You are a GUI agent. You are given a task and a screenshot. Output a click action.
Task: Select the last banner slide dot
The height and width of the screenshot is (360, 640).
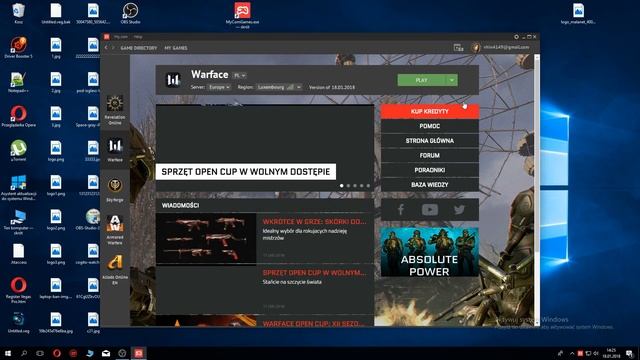(x=368, y=186)
